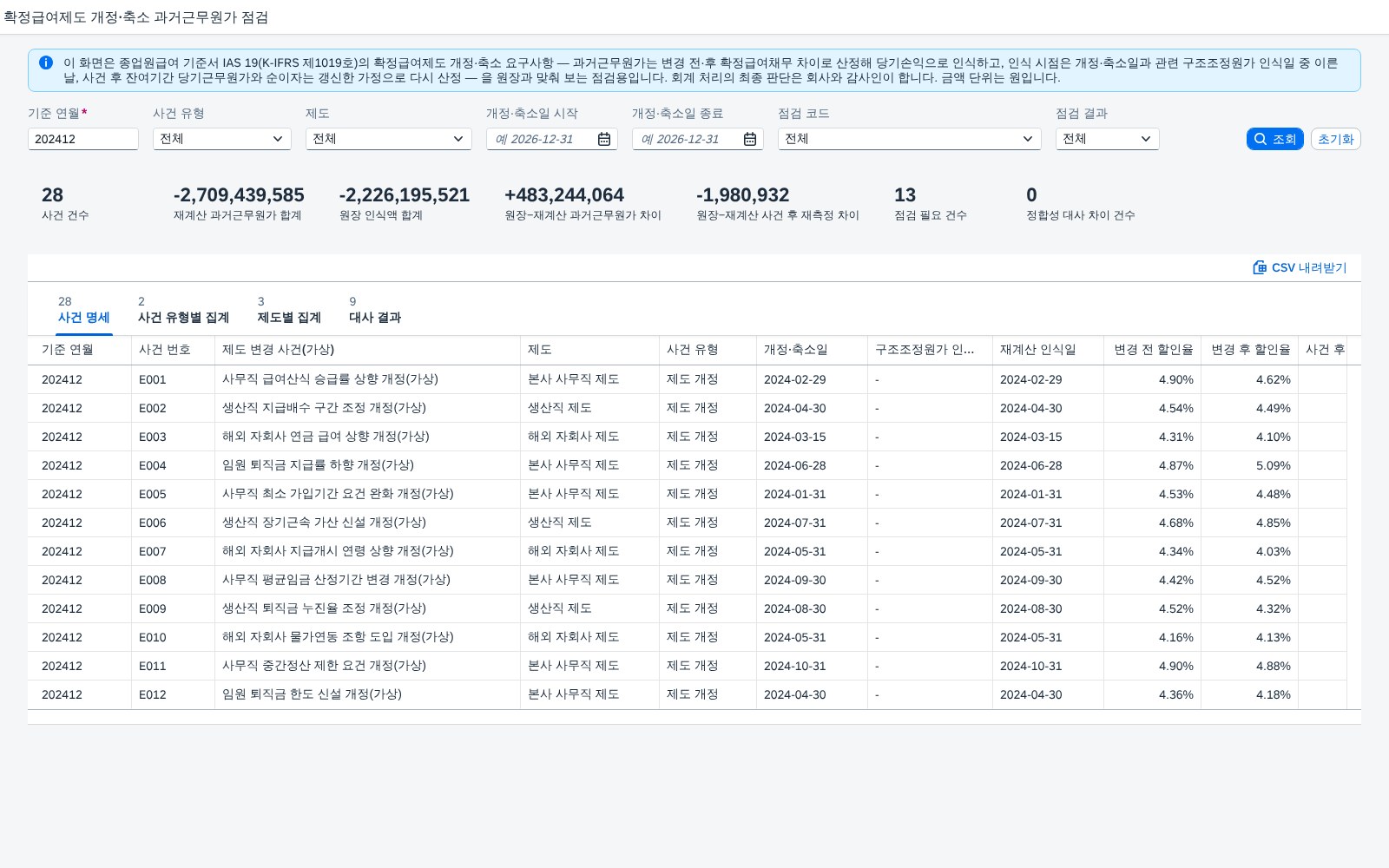Click the +483,244,064 difference figure

[x=564, y=195]
